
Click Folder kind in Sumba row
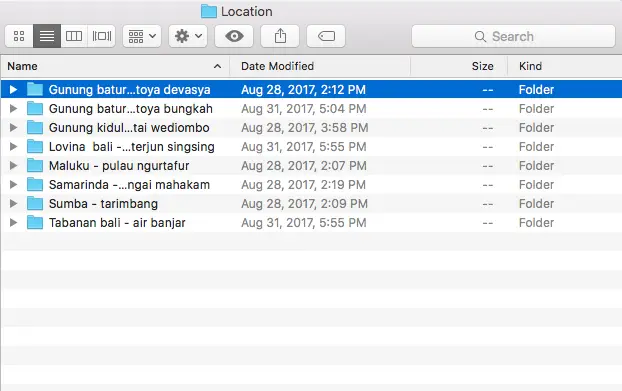click(536, 204)
